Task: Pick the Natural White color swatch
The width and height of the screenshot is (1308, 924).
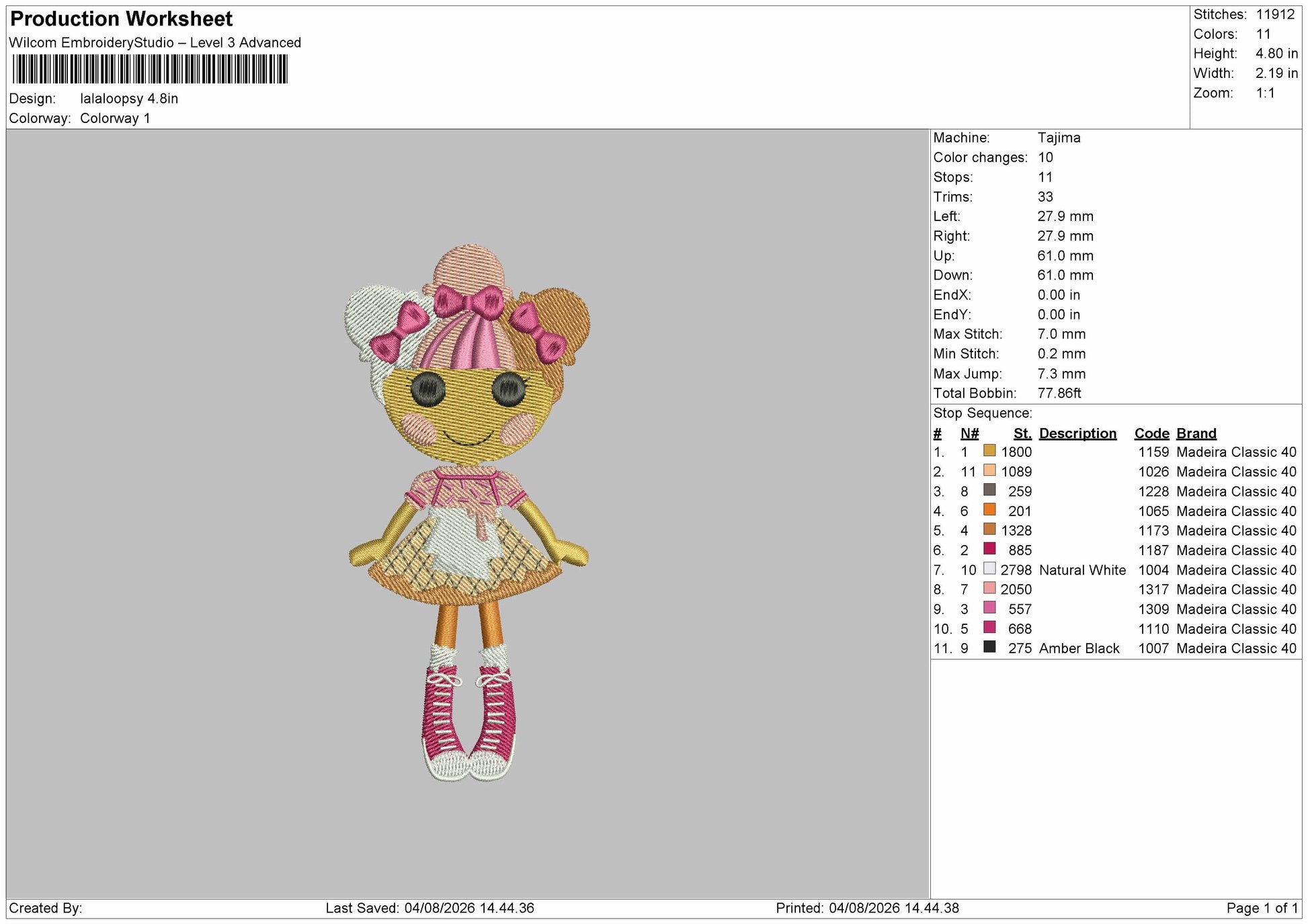Action: pos(989,568)
